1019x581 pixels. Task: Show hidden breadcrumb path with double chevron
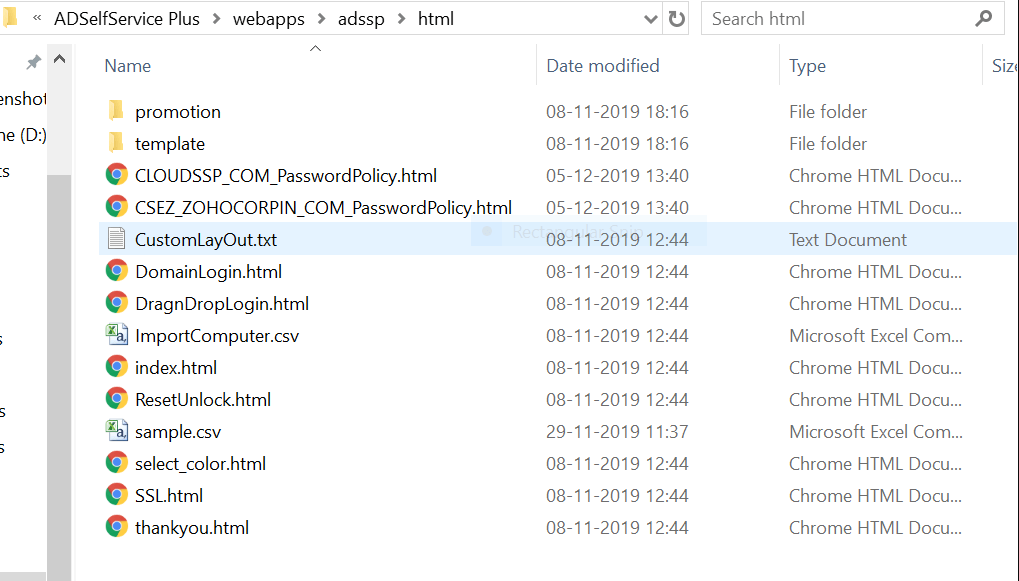(37, 18)
